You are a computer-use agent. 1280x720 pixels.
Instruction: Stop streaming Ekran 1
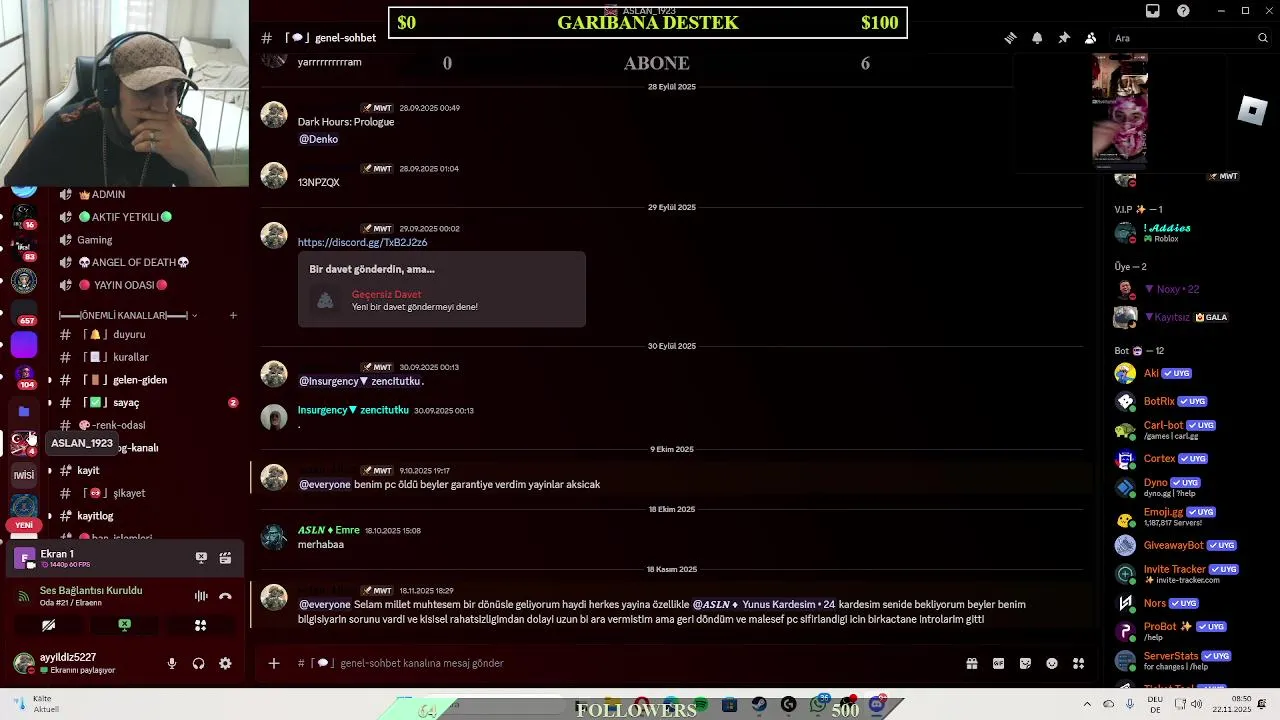coord(201,558)
